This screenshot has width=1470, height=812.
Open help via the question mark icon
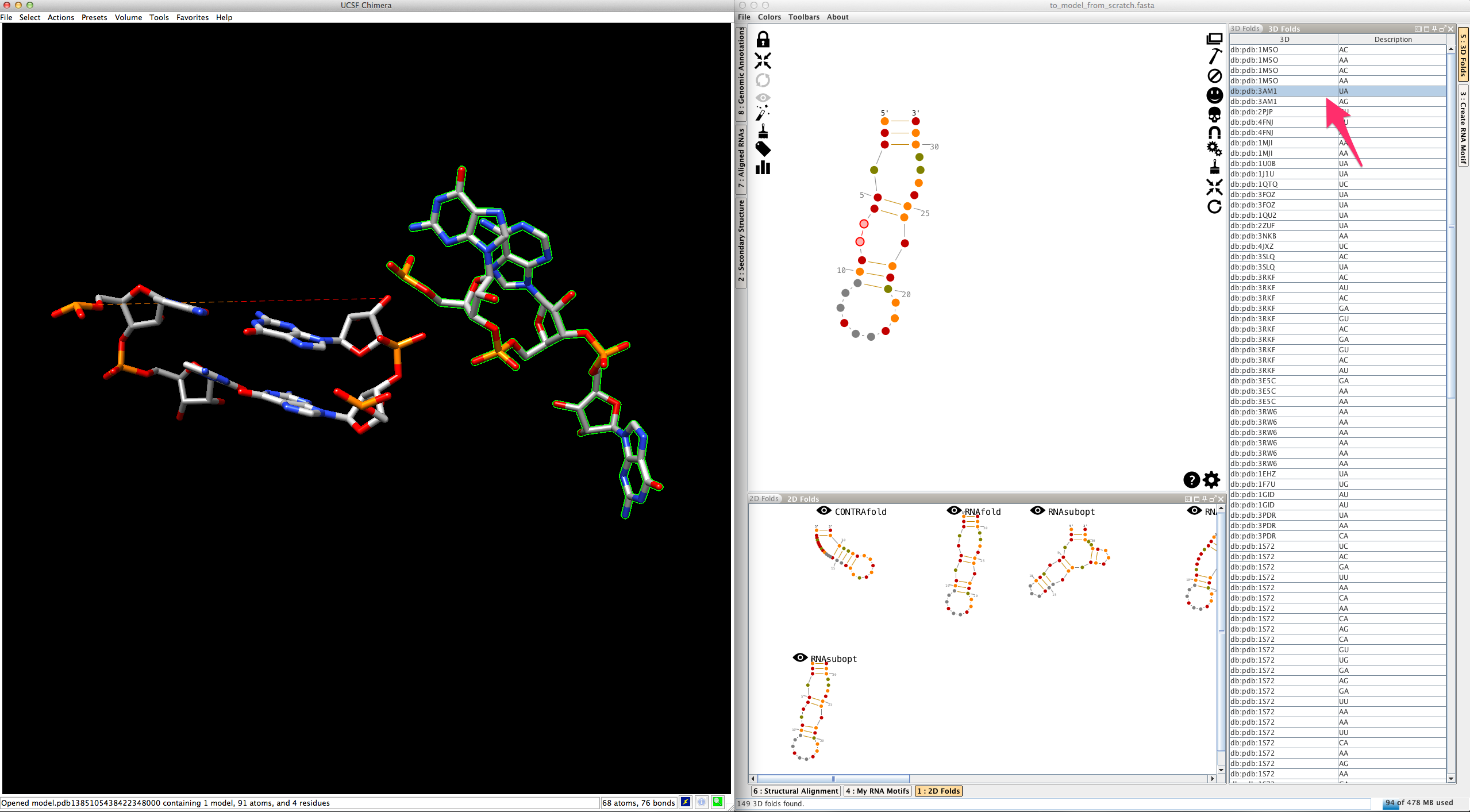[x=1191, y=480]
